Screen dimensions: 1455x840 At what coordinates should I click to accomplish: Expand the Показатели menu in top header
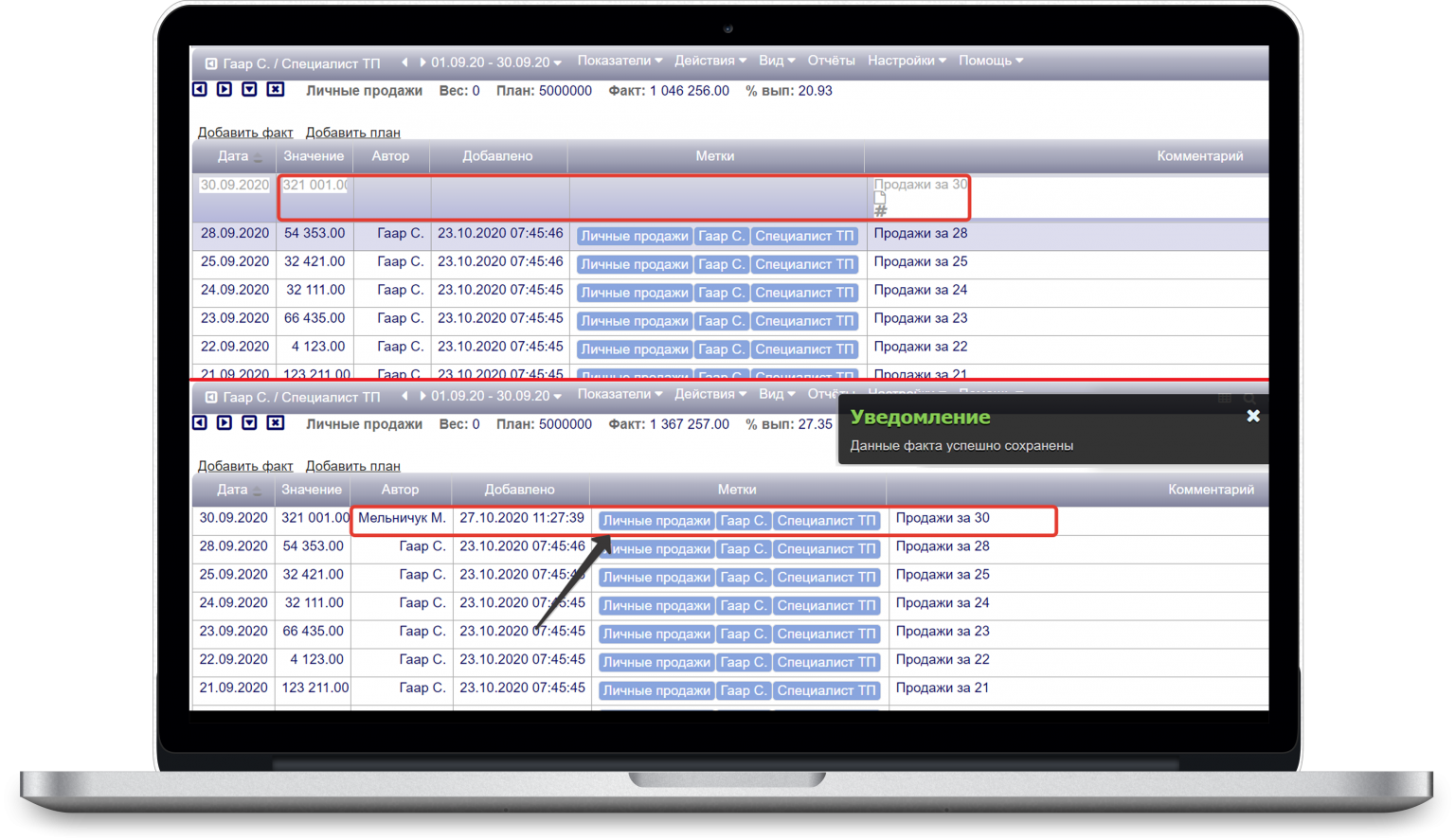620,61
